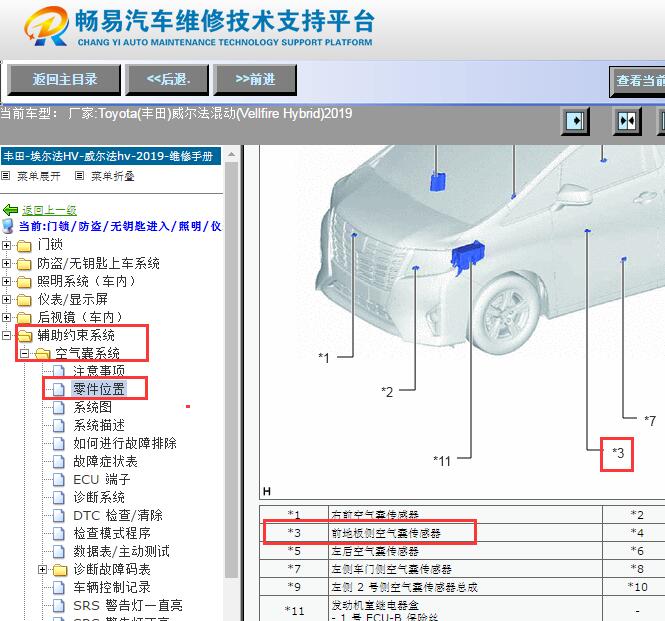Click the 诊断系统 document icon
The height and width of the screenshot is (621, 665).
point(59,498)
